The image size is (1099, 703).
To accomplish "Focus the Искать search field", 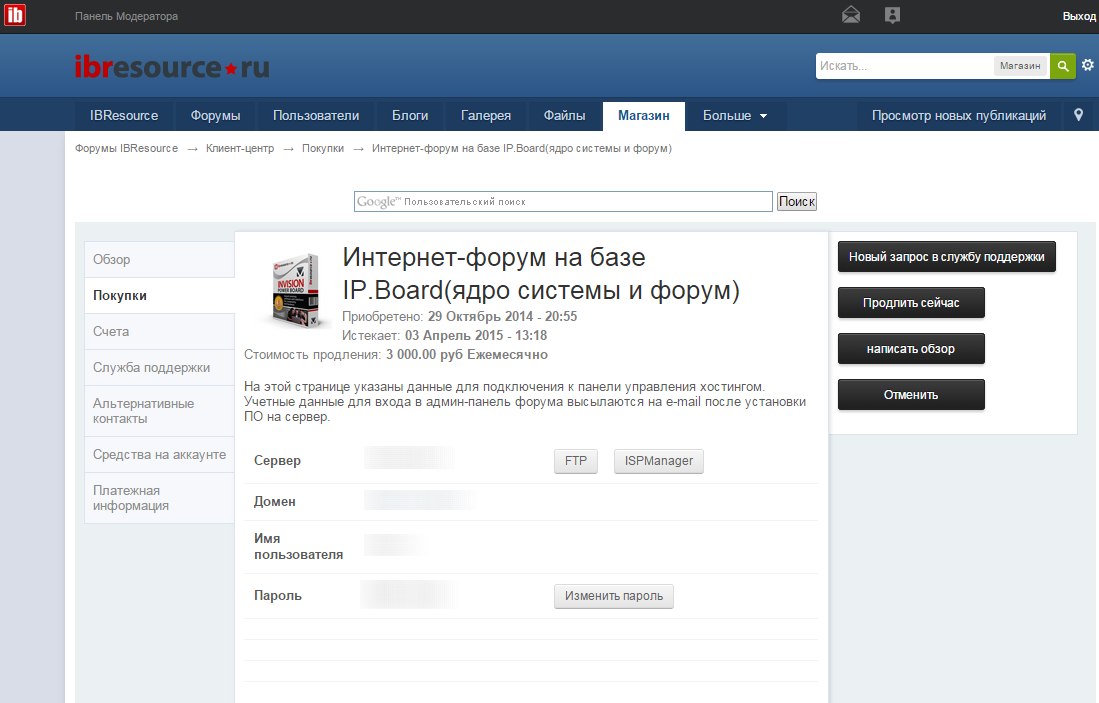I will 904,66.
